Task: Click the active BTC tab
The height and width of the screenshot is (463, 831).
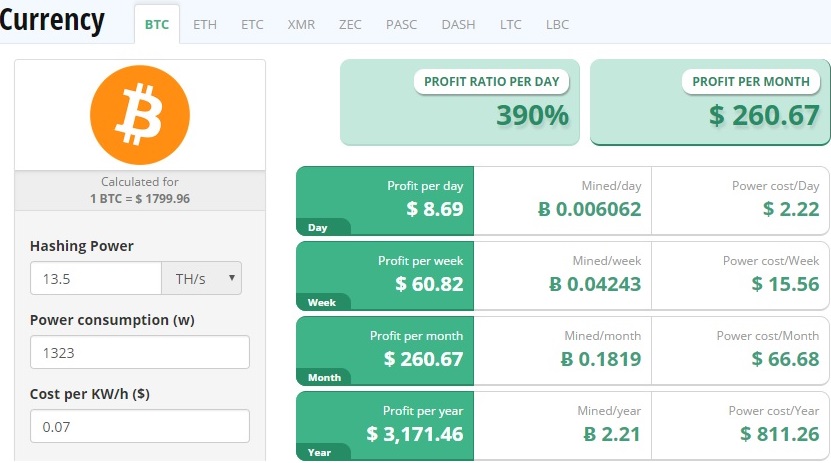Action: (x=157, y=24)
